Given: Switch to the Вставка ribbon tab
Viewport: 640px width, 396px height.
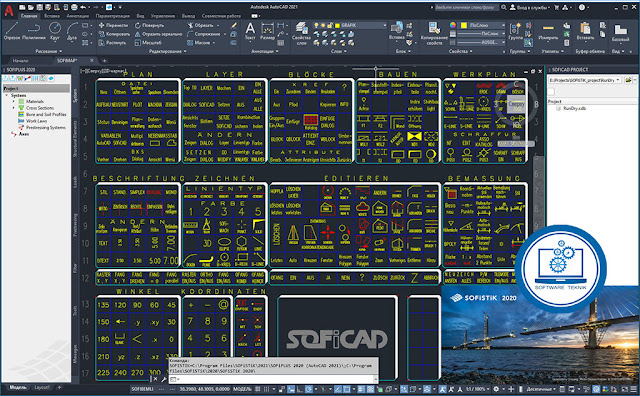Looking at the screenshot, I should [52, 16].
